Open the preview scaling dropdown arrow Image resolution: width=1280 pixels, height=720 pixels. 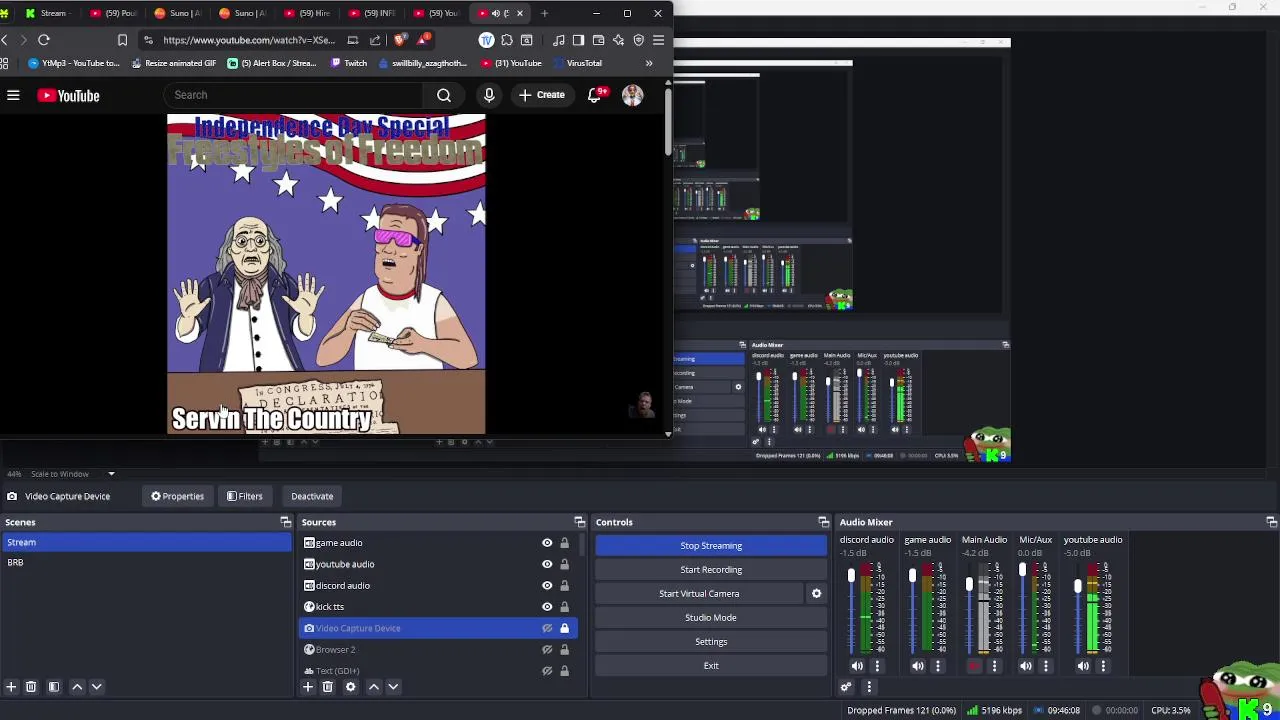click(111, 474)
